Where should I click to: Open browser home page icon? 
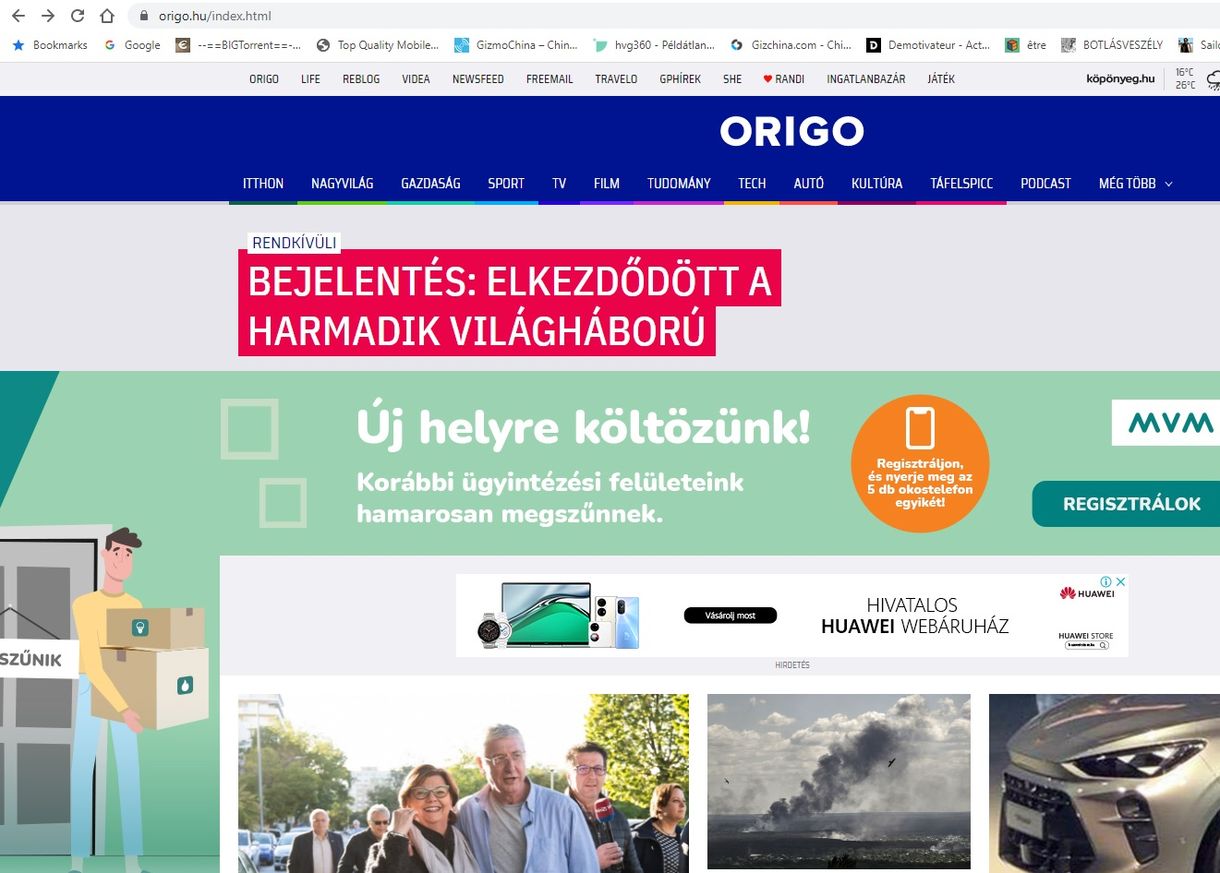(107, 16)
